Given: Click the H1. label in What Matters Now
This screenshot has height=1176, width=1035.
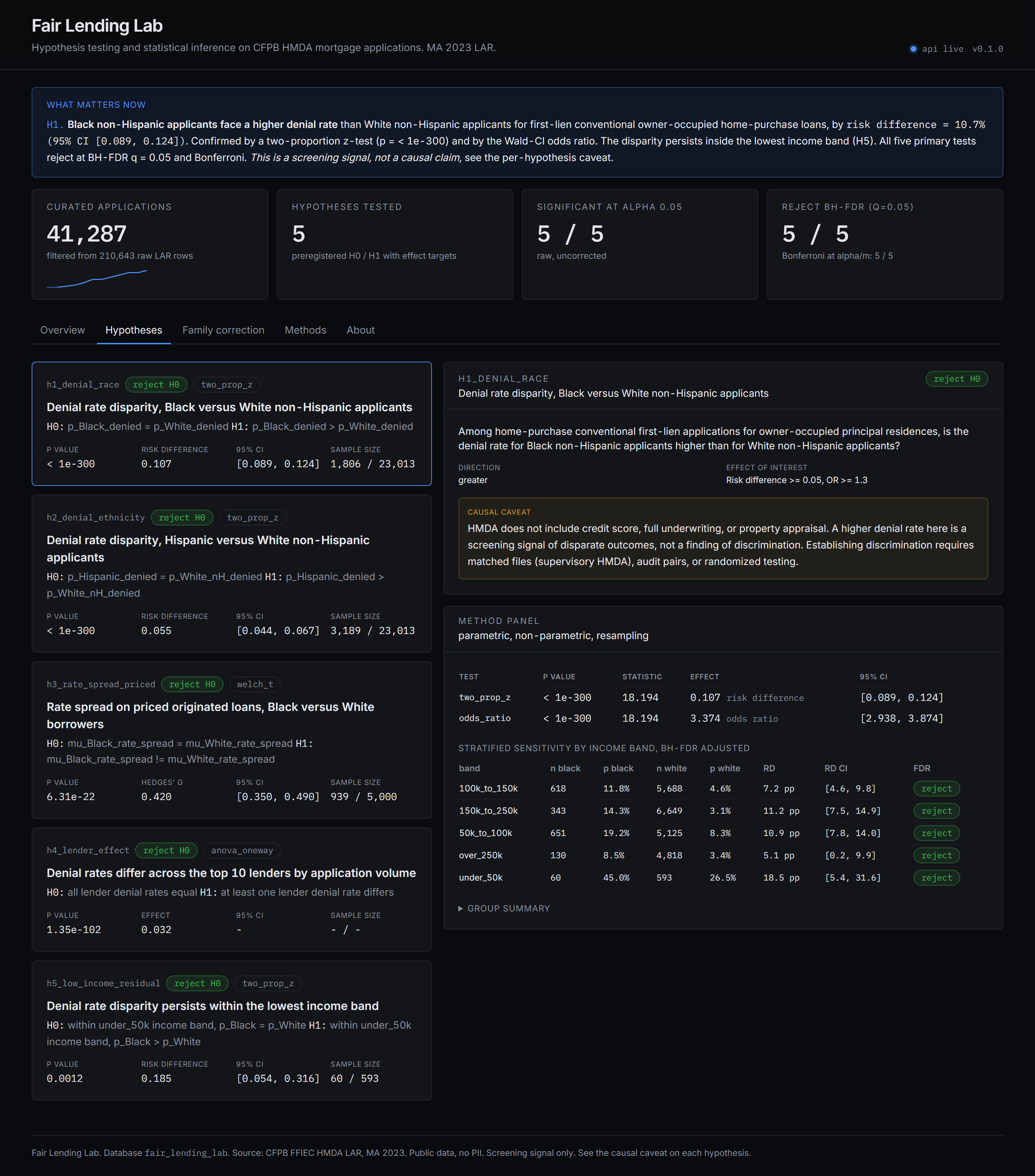Looking at the screenshot, I should [55, 125].
